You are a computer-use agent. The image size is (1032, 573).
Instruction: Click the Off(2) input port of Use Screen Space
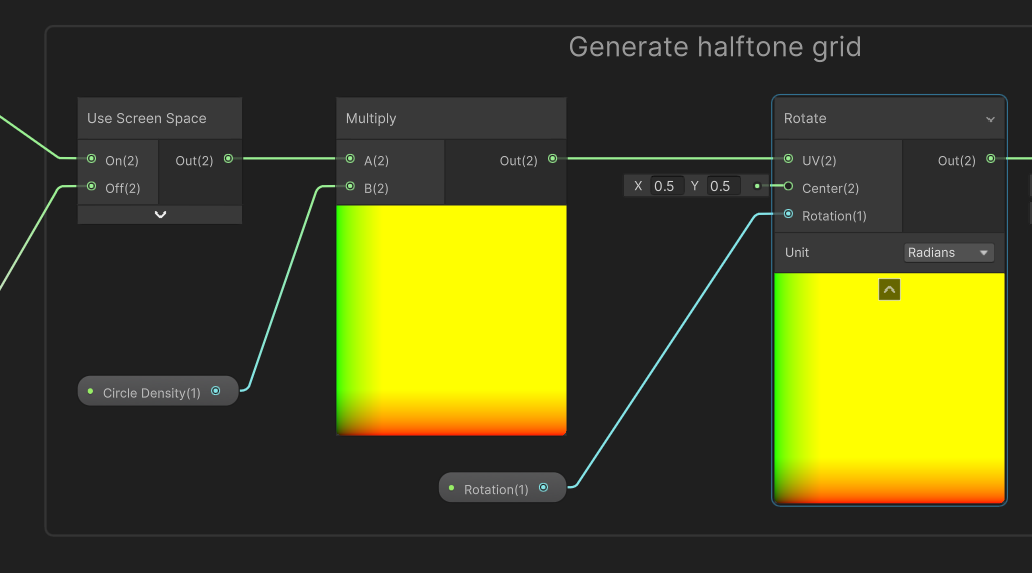pos(92,187)
